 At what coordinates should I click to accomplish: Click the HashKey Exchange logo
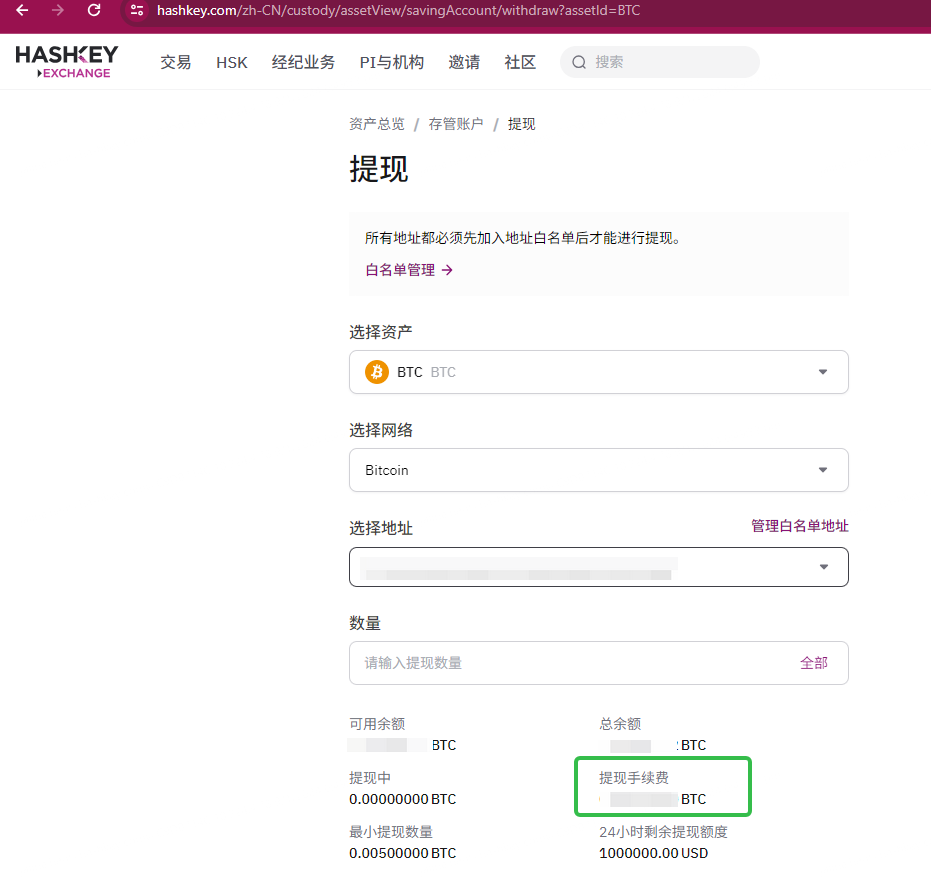pyautogui.click(x=66, y=62)
